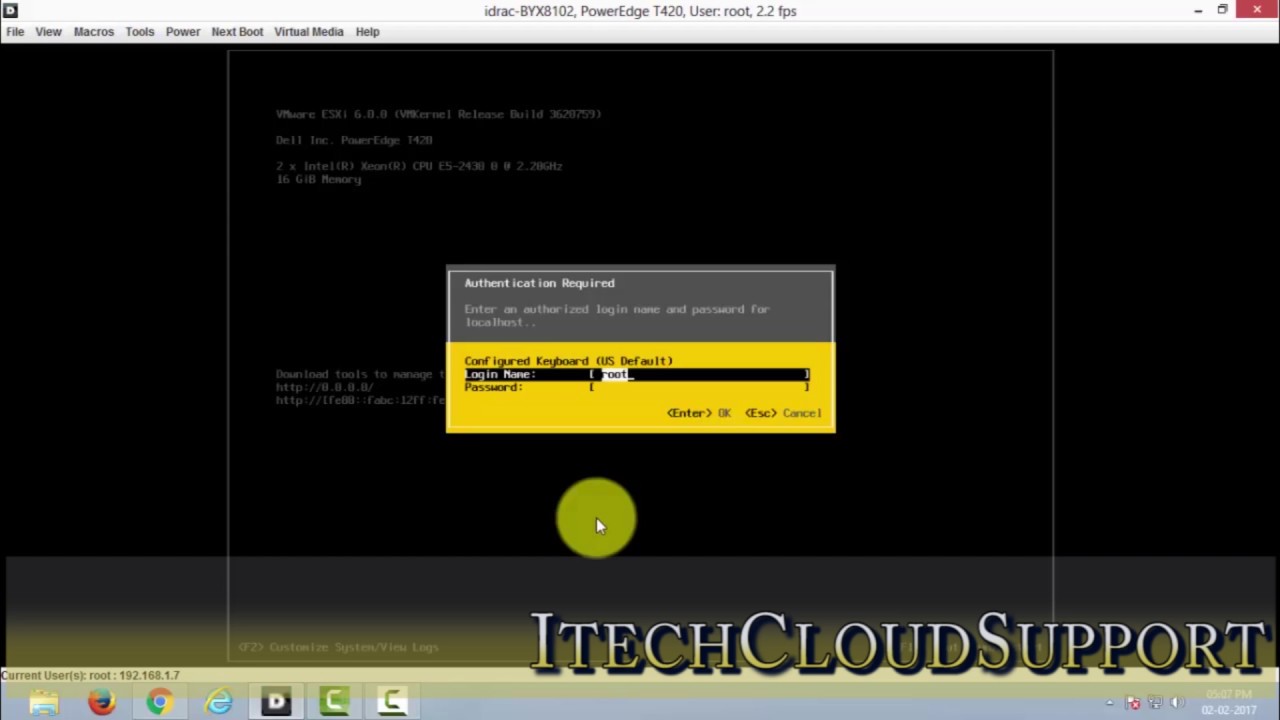Close the iDRAC console window

coord(1256,10)
